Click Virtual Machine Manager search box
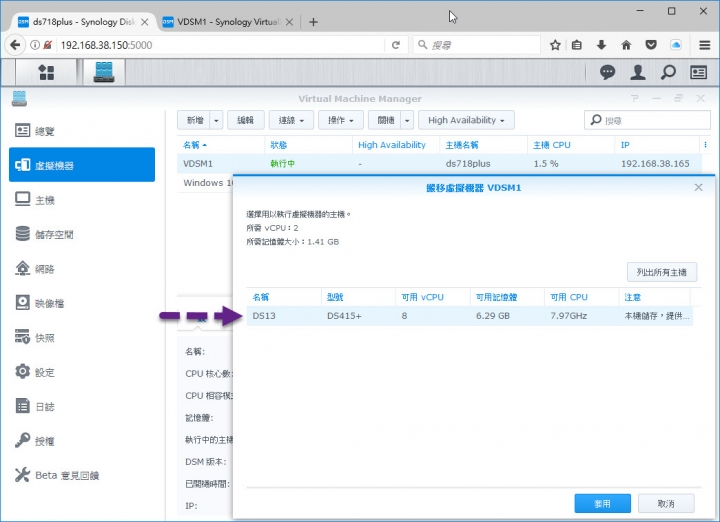 647,120
